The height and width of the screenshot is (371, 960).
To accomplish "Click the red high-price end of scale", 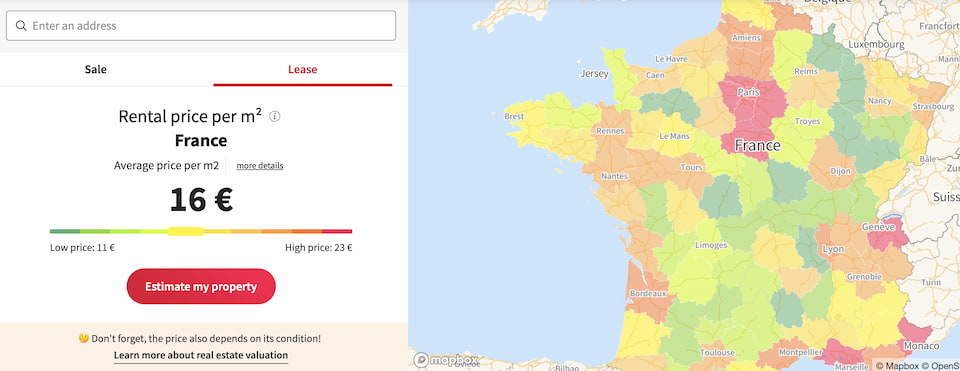I will point(337,231).
